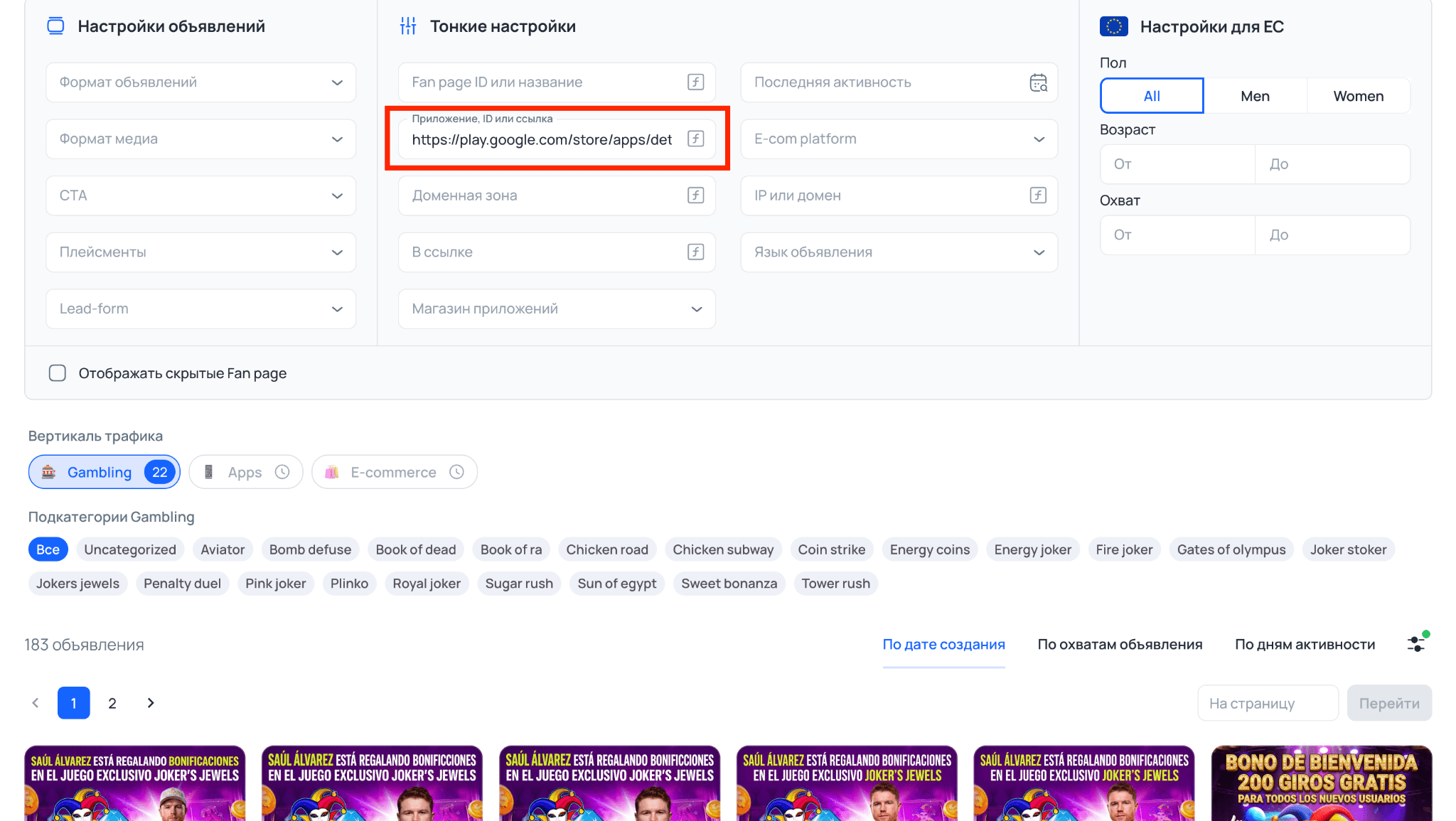This screenshot has width=1456, height=821.
Task: Click the EU flag icon
Action: pos(1114,26)
